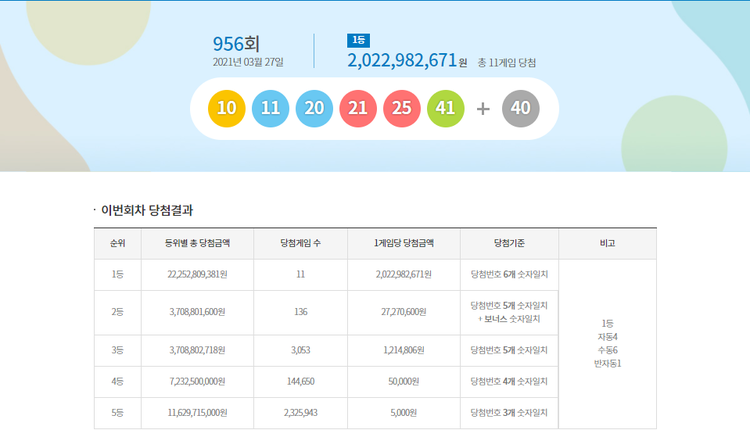Image resolution: width=750 pixels, height=430 pixels.
Task: Select the draw date 2021년 03월 27일
Action: 248,62
